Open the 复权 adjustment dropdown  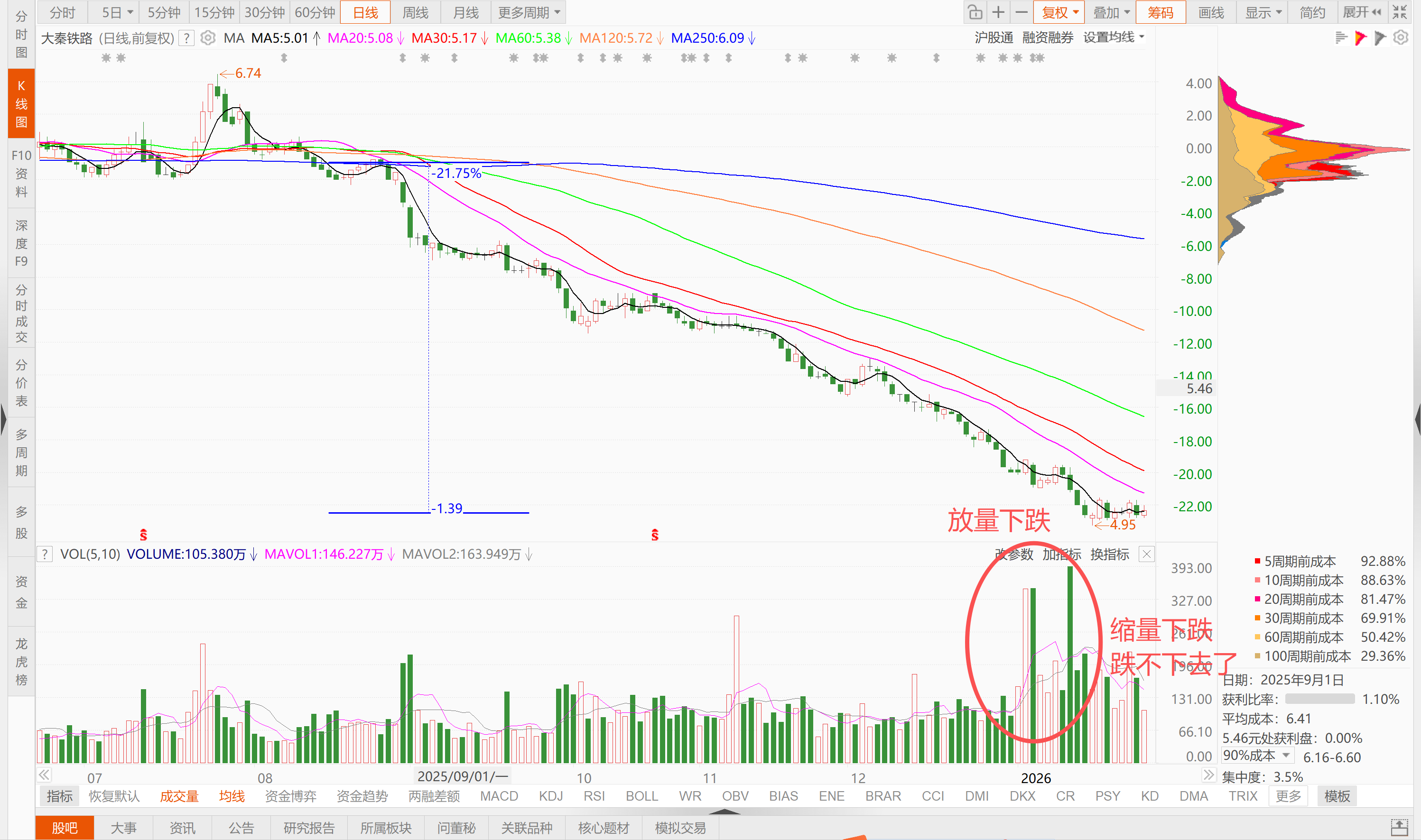tap(1059, 12)
